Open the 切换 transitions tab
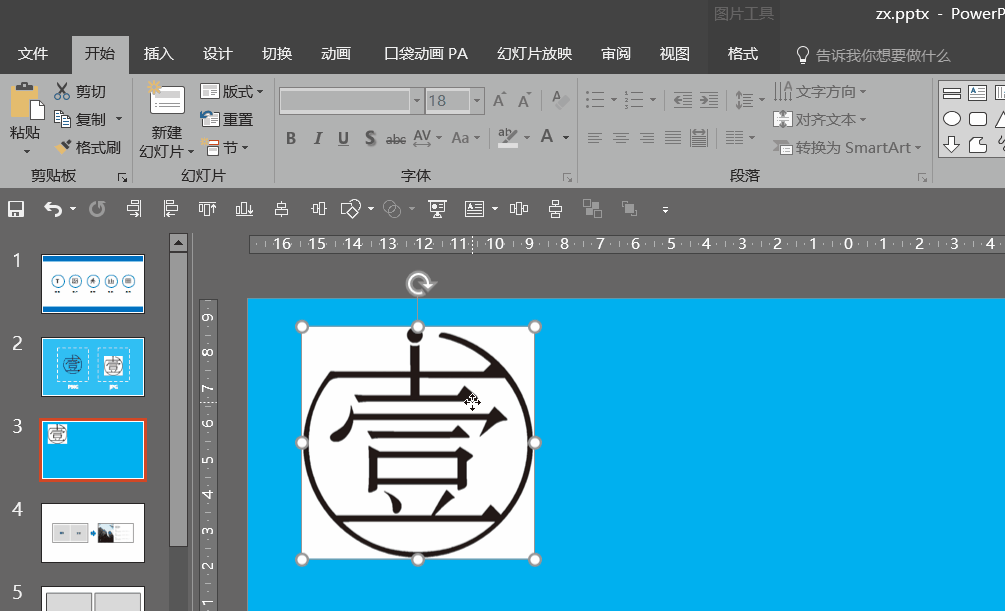 [x=277, y=54]
